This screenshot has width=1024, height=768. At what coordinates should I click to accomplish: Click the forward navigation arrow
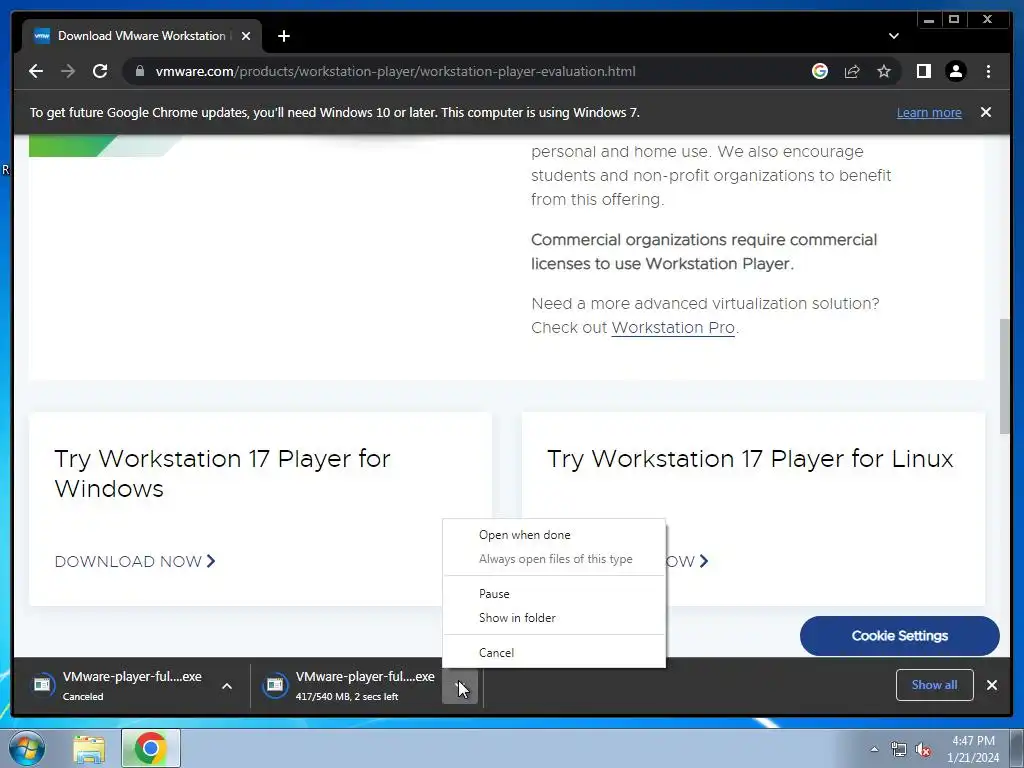68,71
